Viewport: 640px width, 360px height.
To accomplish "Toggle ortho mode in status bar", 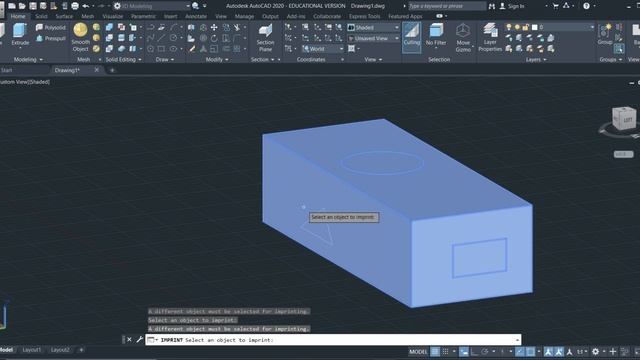I will [x=474, y=351].
